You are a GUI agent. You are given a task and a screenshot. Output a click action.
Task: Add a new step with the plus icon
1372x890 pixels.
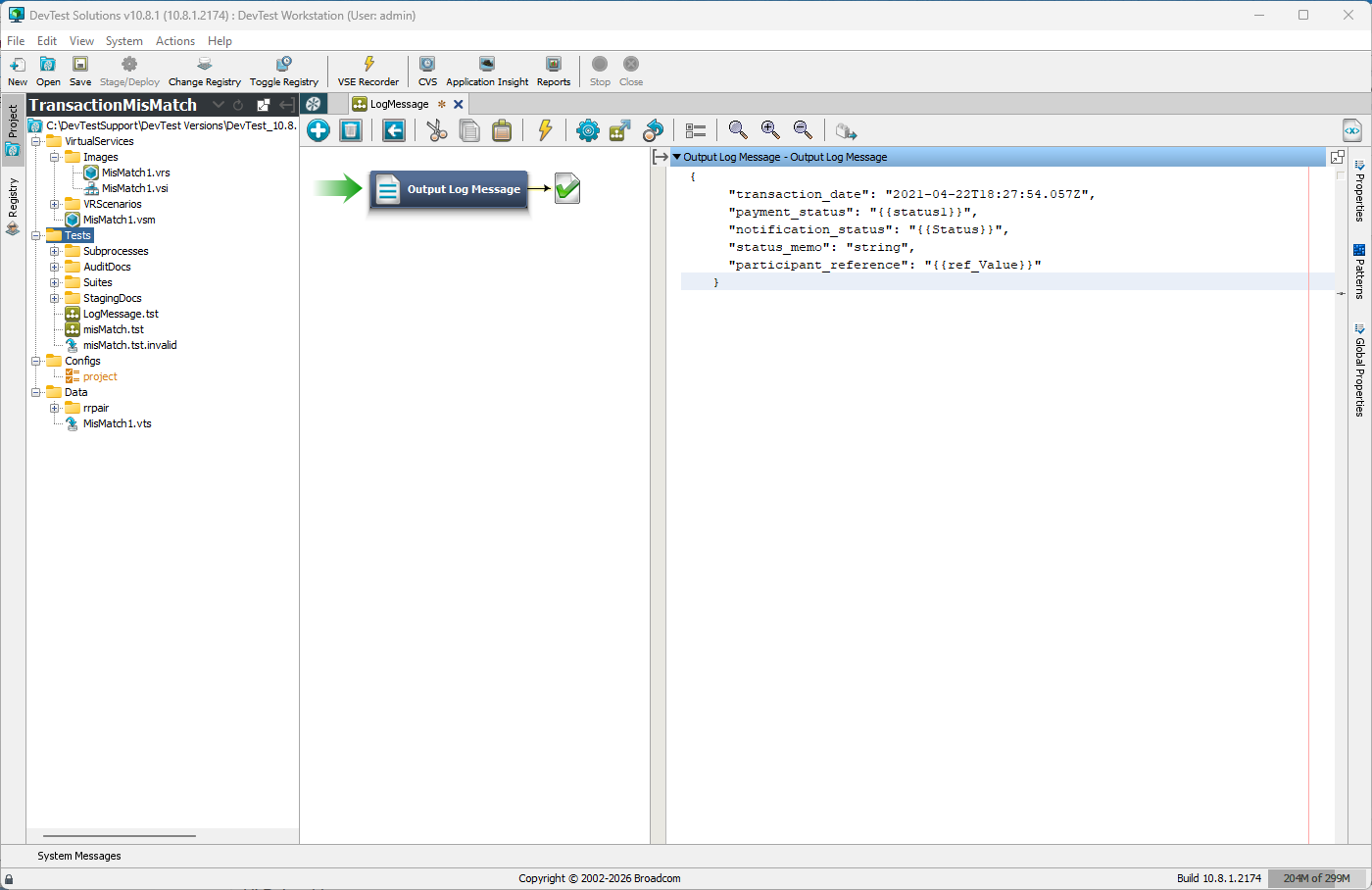tap(318, 130)
